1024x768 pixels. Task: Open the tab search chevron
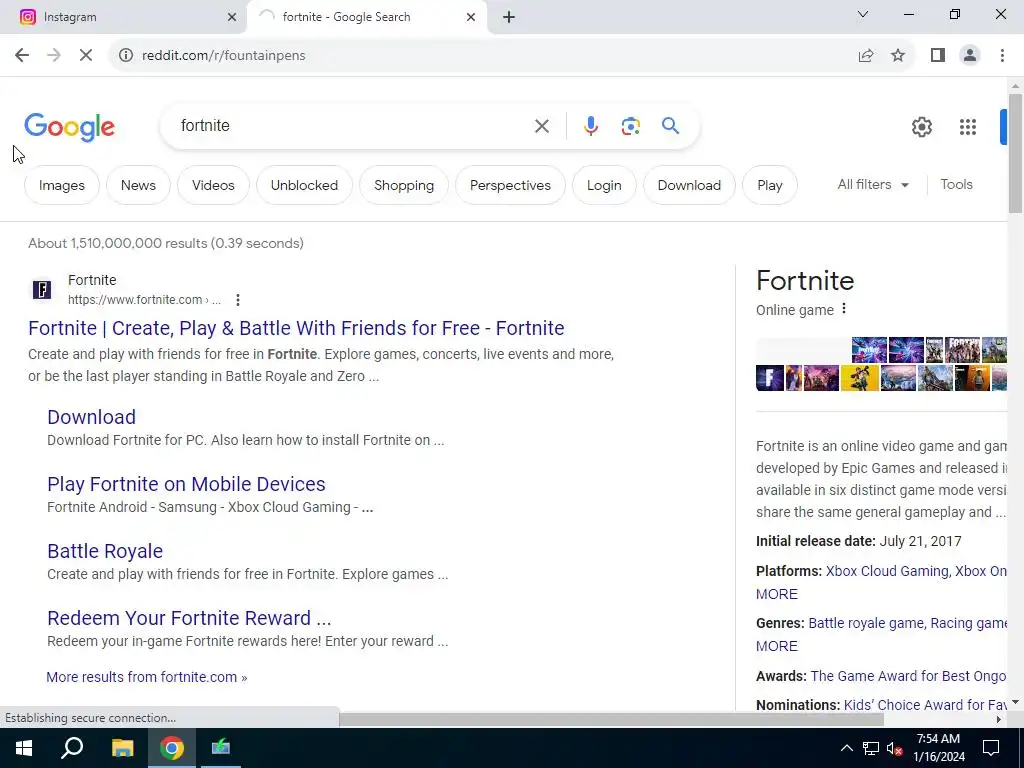tap(862, 14)
